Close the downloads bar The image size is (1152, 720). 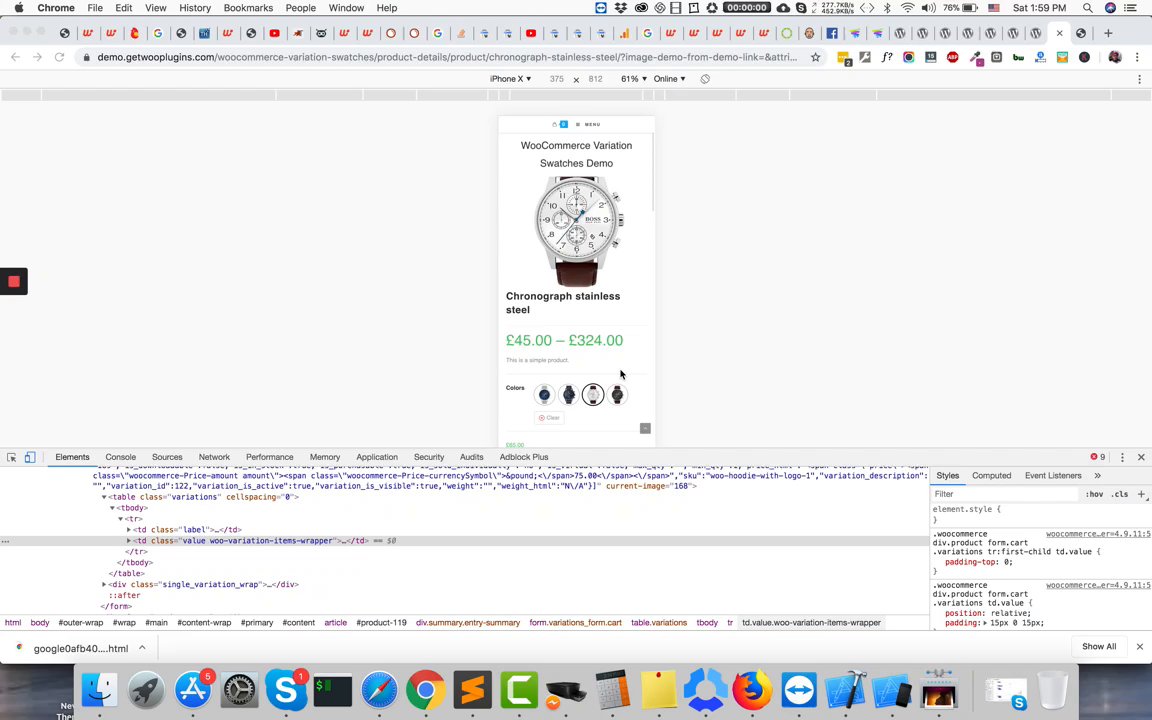[x=1140, y=647]
